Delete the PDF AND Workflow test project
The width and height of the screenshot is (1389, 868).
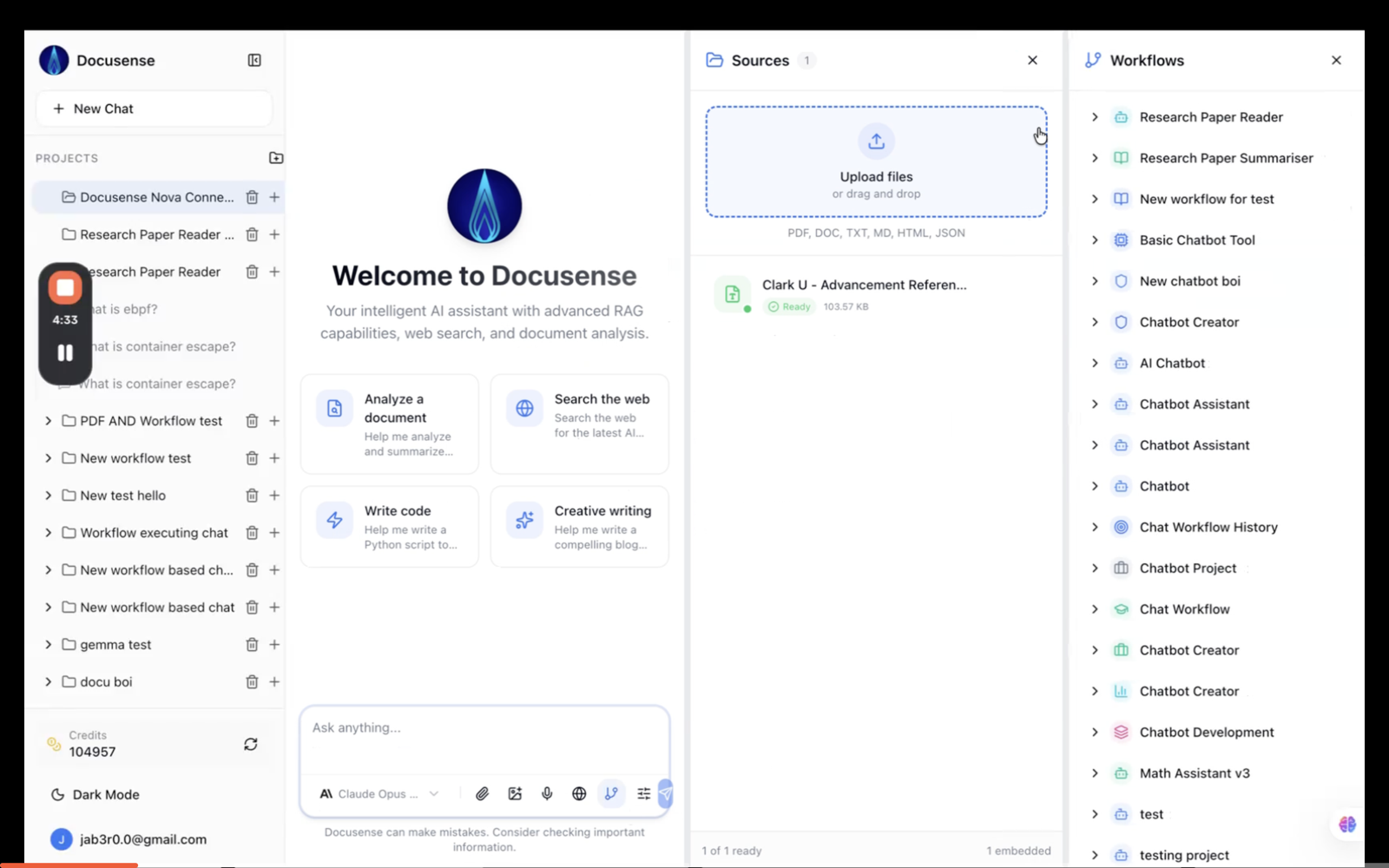click(252, 421)
